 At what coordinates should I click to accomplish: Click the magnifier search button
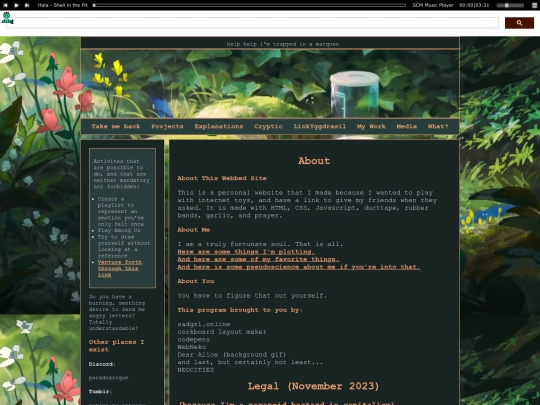tap(519, 23)
